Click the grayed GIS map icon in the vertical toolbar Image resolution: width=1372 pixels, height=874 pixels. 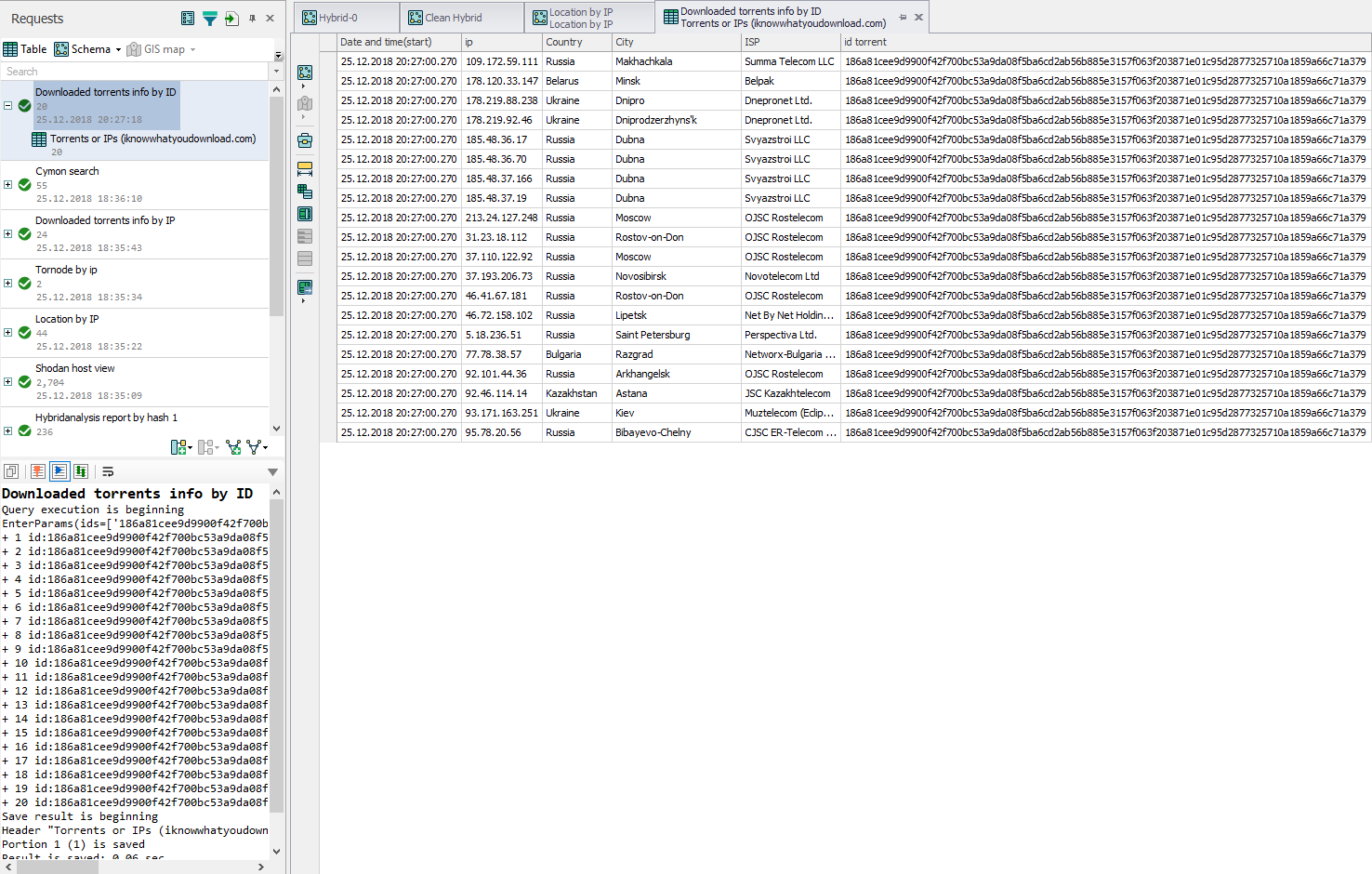(x=305, y=104)
